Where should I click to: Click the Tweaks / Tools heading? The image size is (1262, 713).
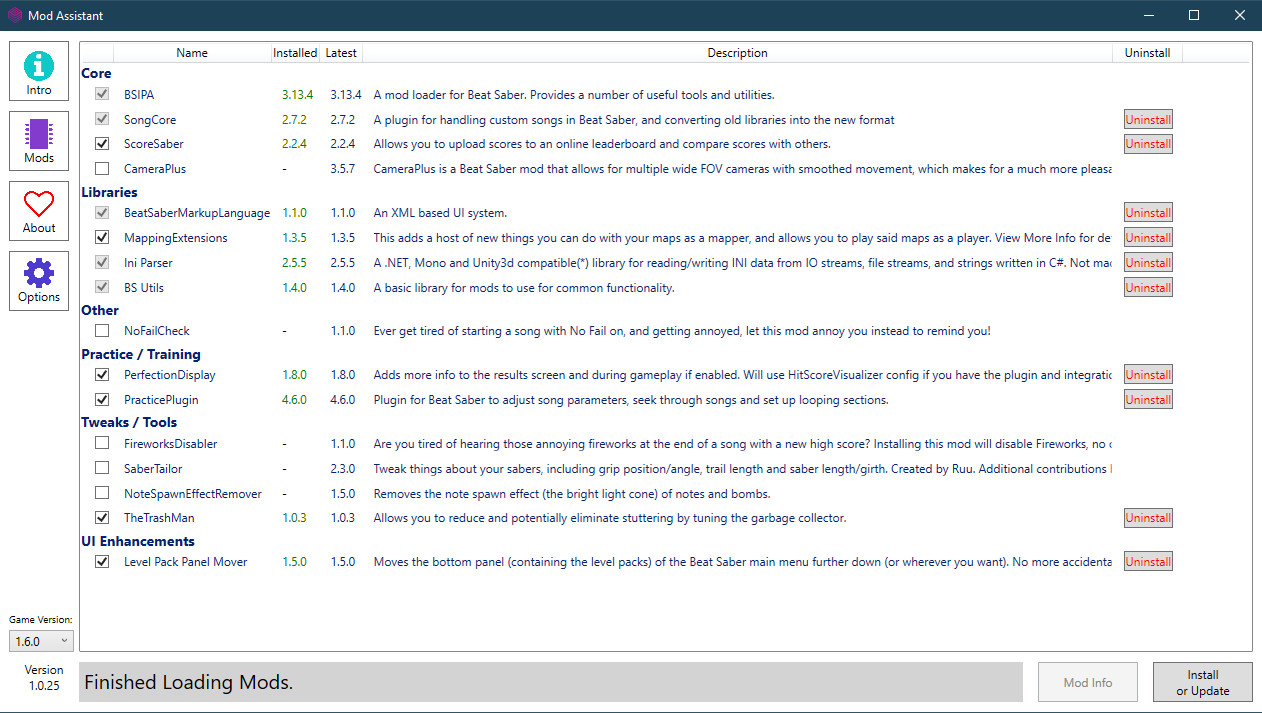[x=129, y=422]
